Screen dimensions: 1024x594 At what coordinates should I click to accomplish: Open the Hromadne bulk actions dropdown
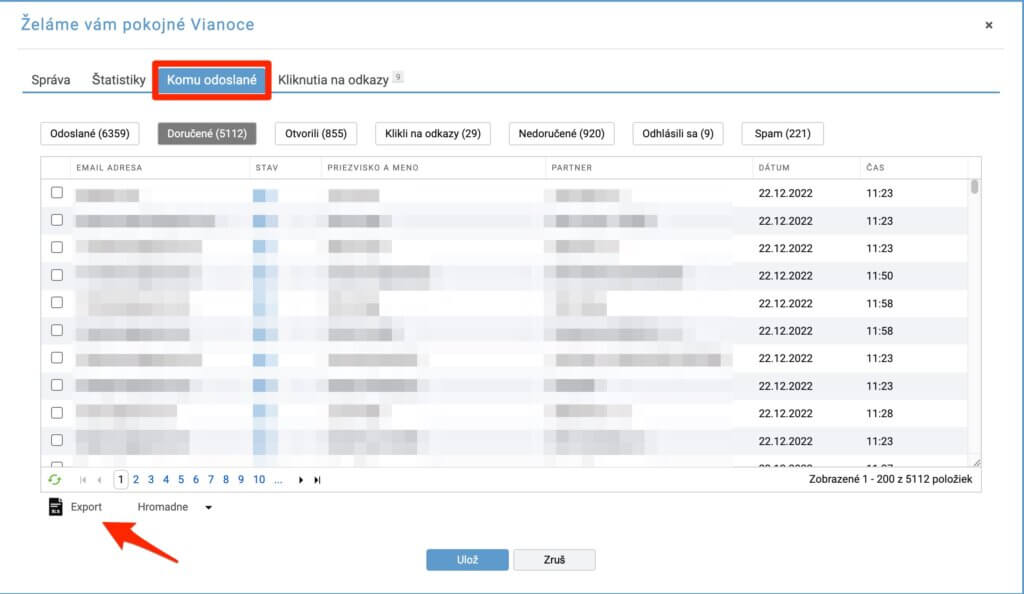pyautogui.click(x=174, y=507)
